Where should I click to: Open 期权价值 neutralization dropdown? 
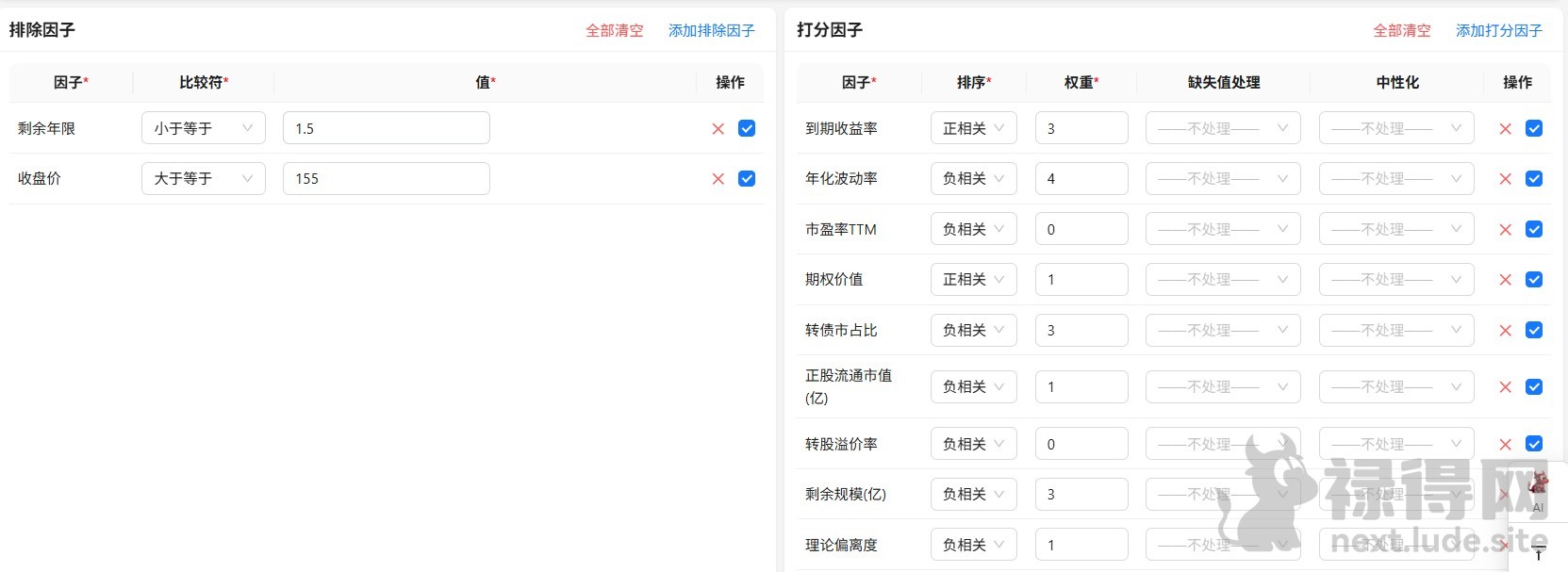[x=1395, y=279]
